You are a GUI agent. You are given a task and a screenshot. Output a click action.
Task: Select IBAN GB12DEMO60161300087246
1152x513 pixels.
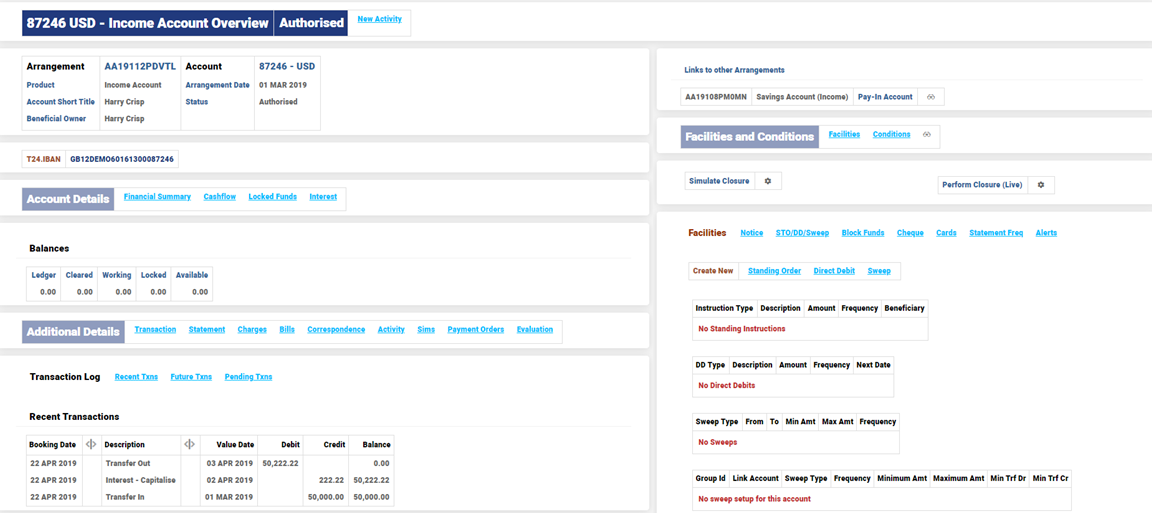[123, 158]
